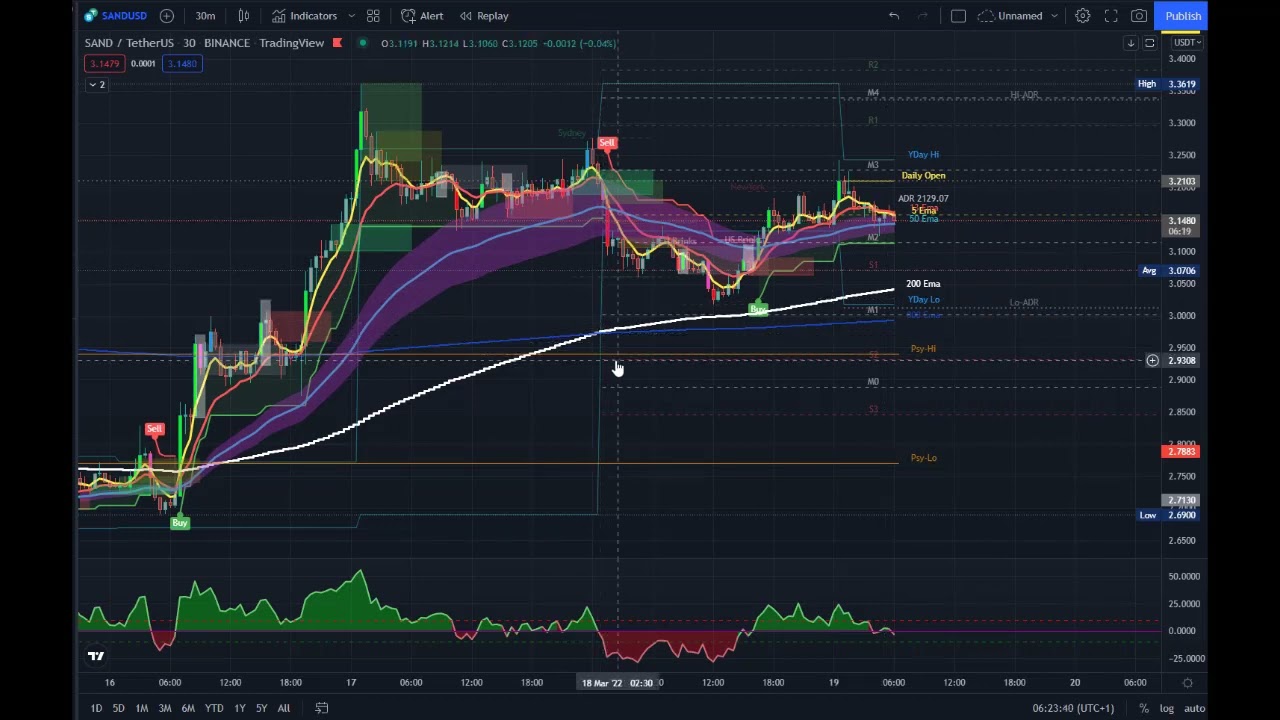Select the Psy-Hi label
The width and height of the screenshot is (1280, 720).
point(923,349)
